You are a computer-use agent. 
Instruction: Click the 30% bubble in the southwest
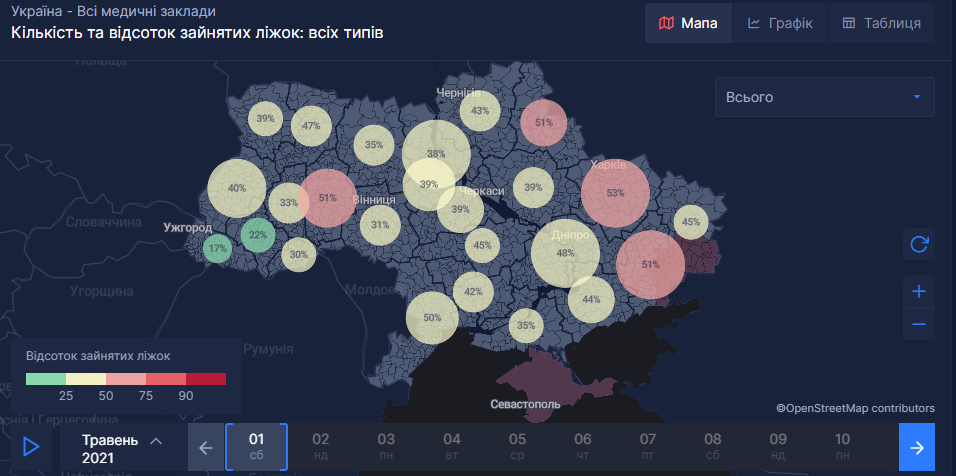tap(299, 255)
